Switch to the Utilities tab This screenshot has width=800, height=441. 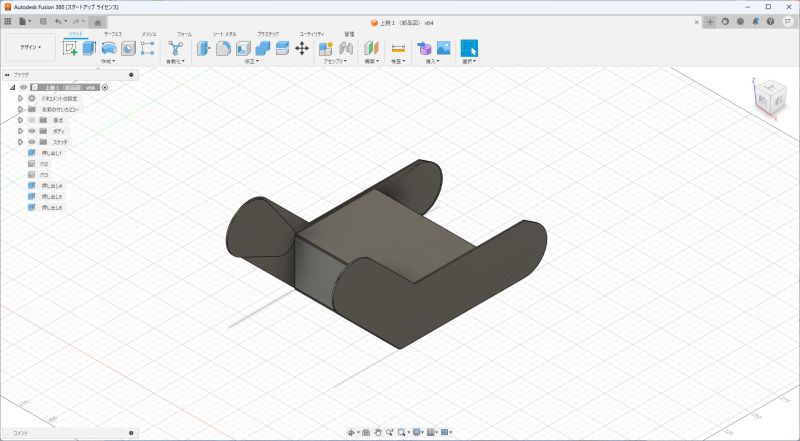click(x=312, y=34)
